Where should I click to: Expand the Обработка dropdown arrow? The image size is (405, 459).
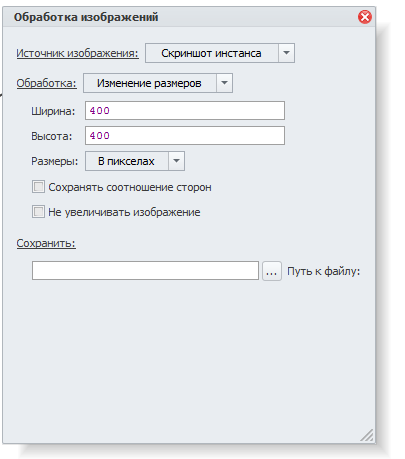tap(224, 83)
